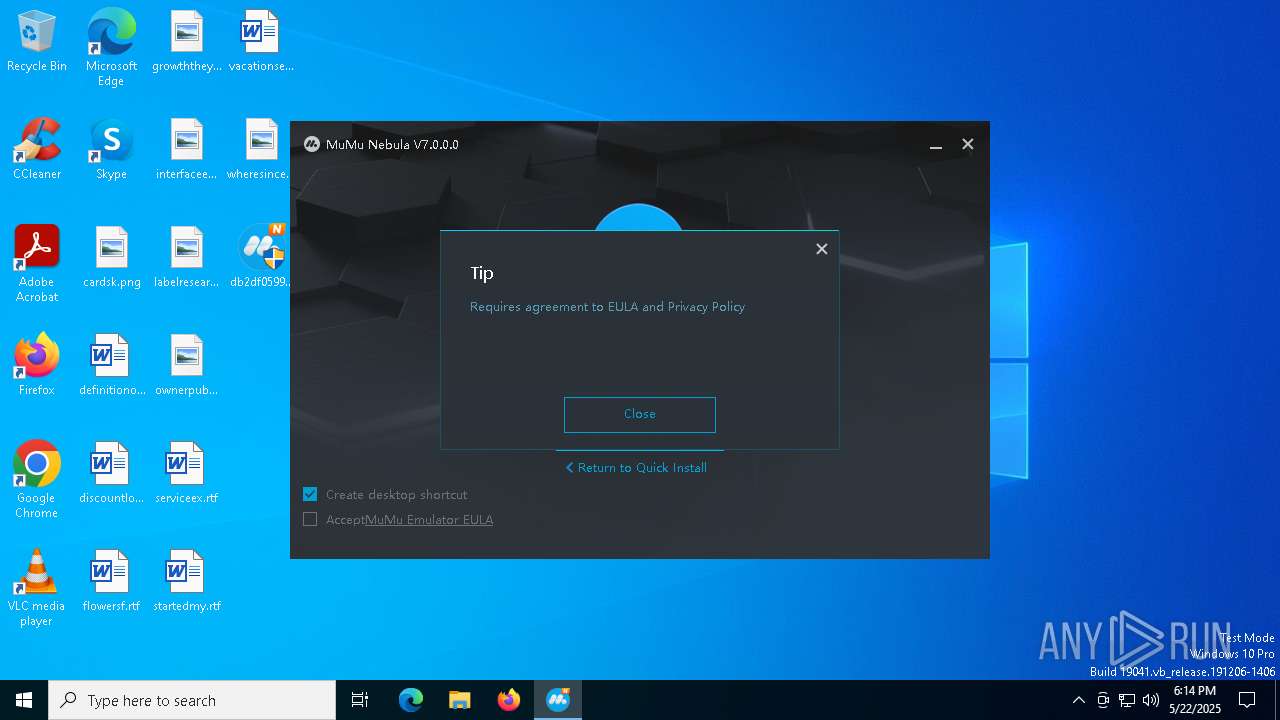
Task: Show hidden system tray icons
Action: tap(1078, 700)
